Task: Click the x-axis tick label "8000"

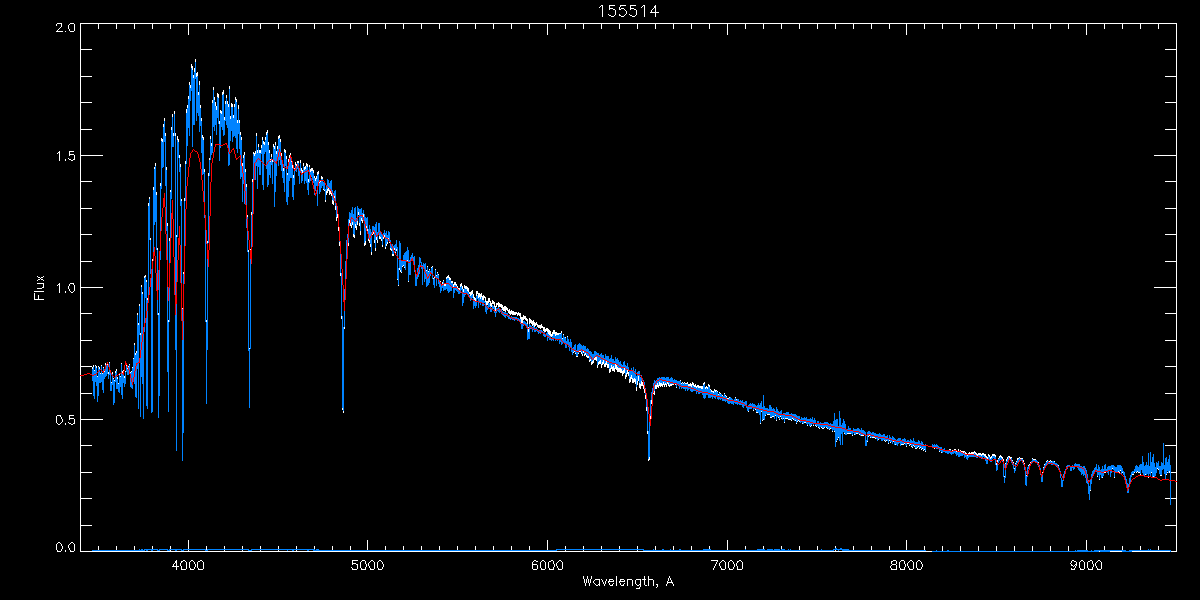Action: pos(906,565)
